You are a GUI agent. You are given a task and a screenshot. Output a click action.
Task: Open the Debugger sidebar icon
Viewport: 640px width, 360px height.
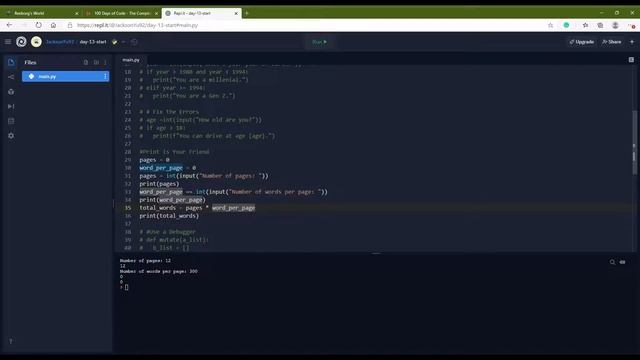pos(11,107)
